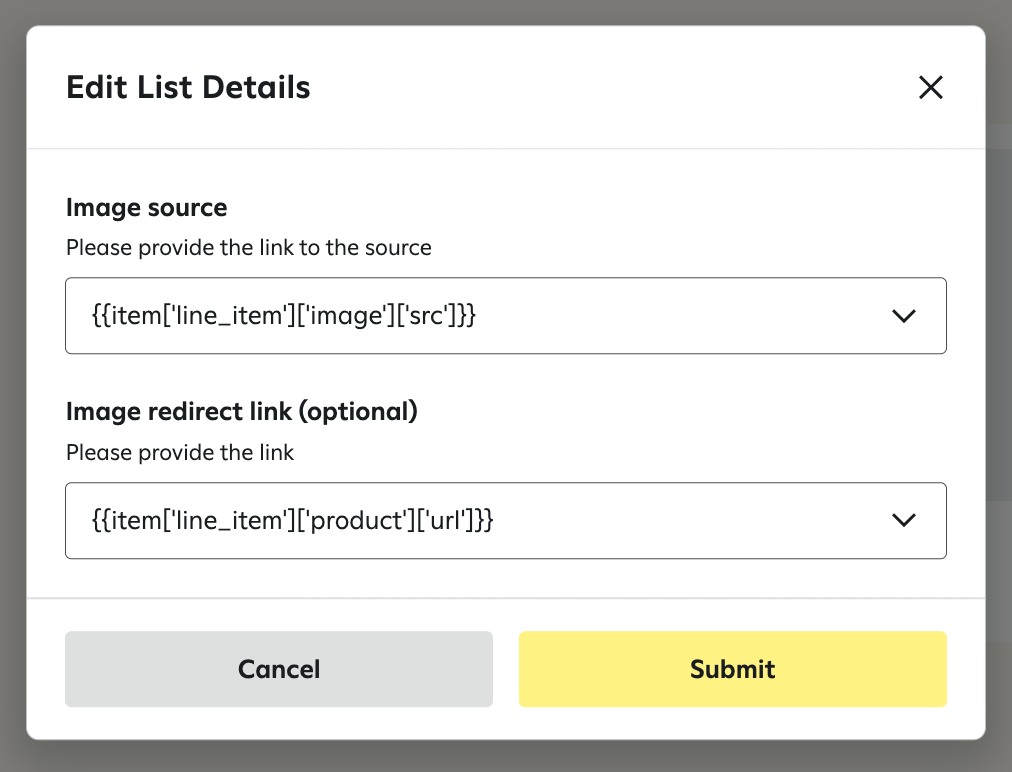This screenshot has height=772, width=1012.
Task: Click the product url template value text
Action: [x=293, y=520]
